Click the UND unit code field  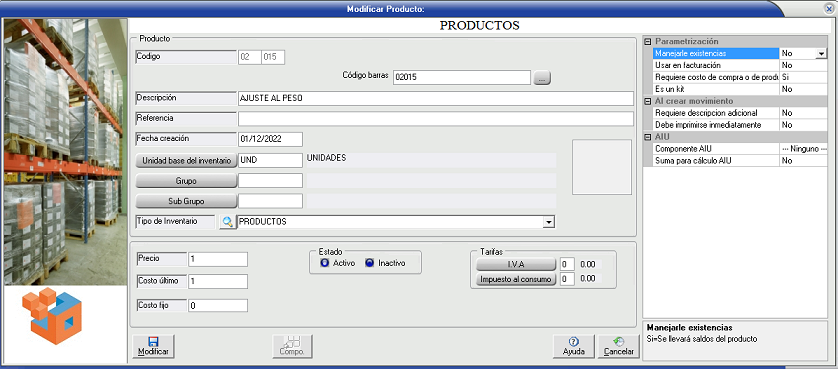click(270, 160)
